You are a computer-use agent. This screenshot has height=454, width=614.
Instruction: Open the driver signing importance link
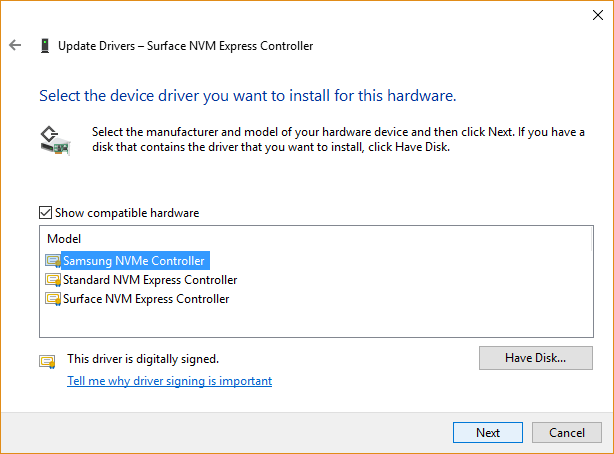pyautogui.click(x=169, y=381)
